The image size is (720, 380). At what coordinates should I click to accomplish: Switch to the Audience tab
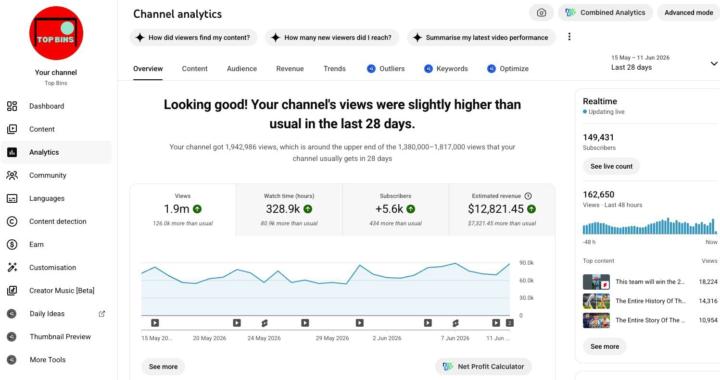(x=242, y=69)
